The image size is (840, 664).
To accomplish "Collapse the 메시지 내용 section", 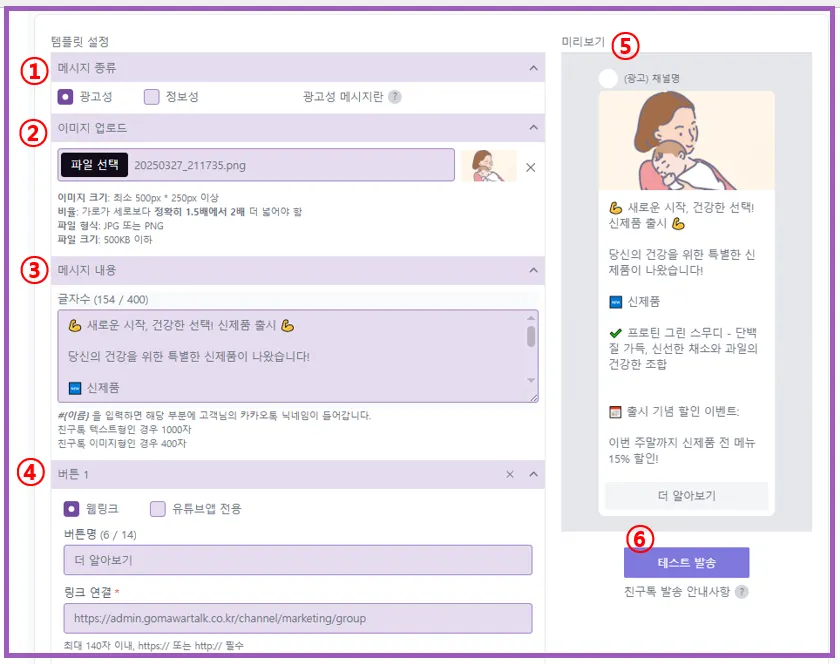I will point(533,270).
